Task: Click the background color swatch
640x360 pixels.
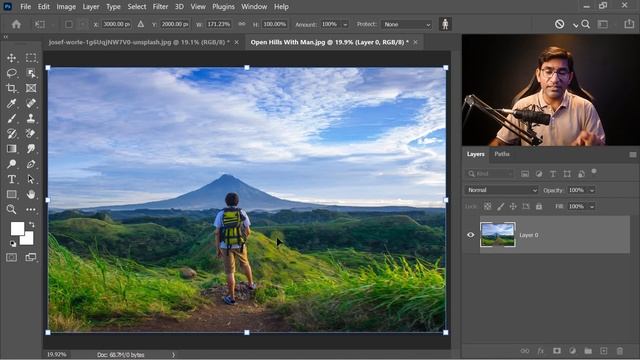Action: (29, 240)
